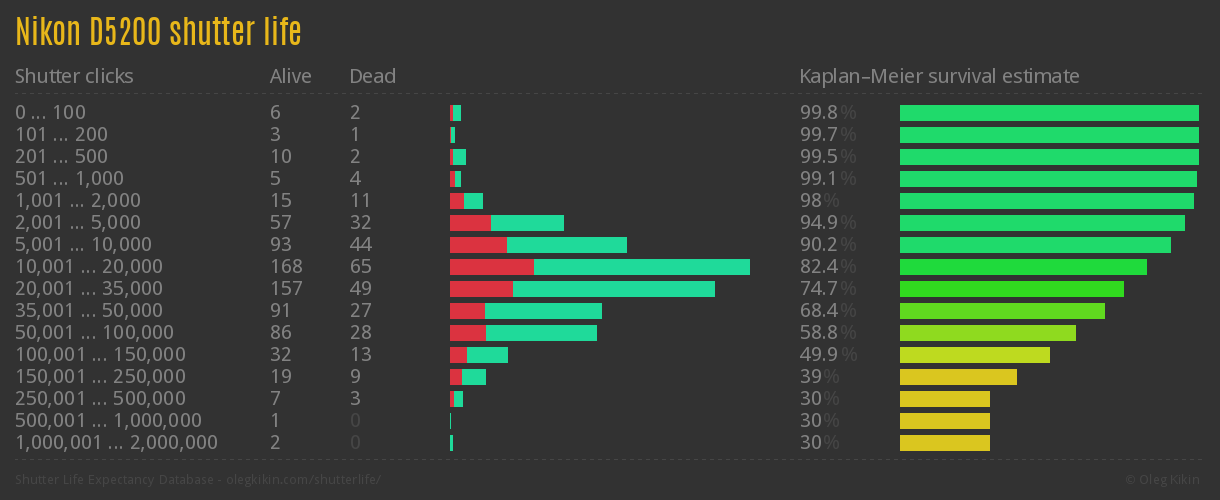Viewport: 1220px width, 500px height.
Task: Click green alive segment for 20,001 … 35,000
Action: 614,289
